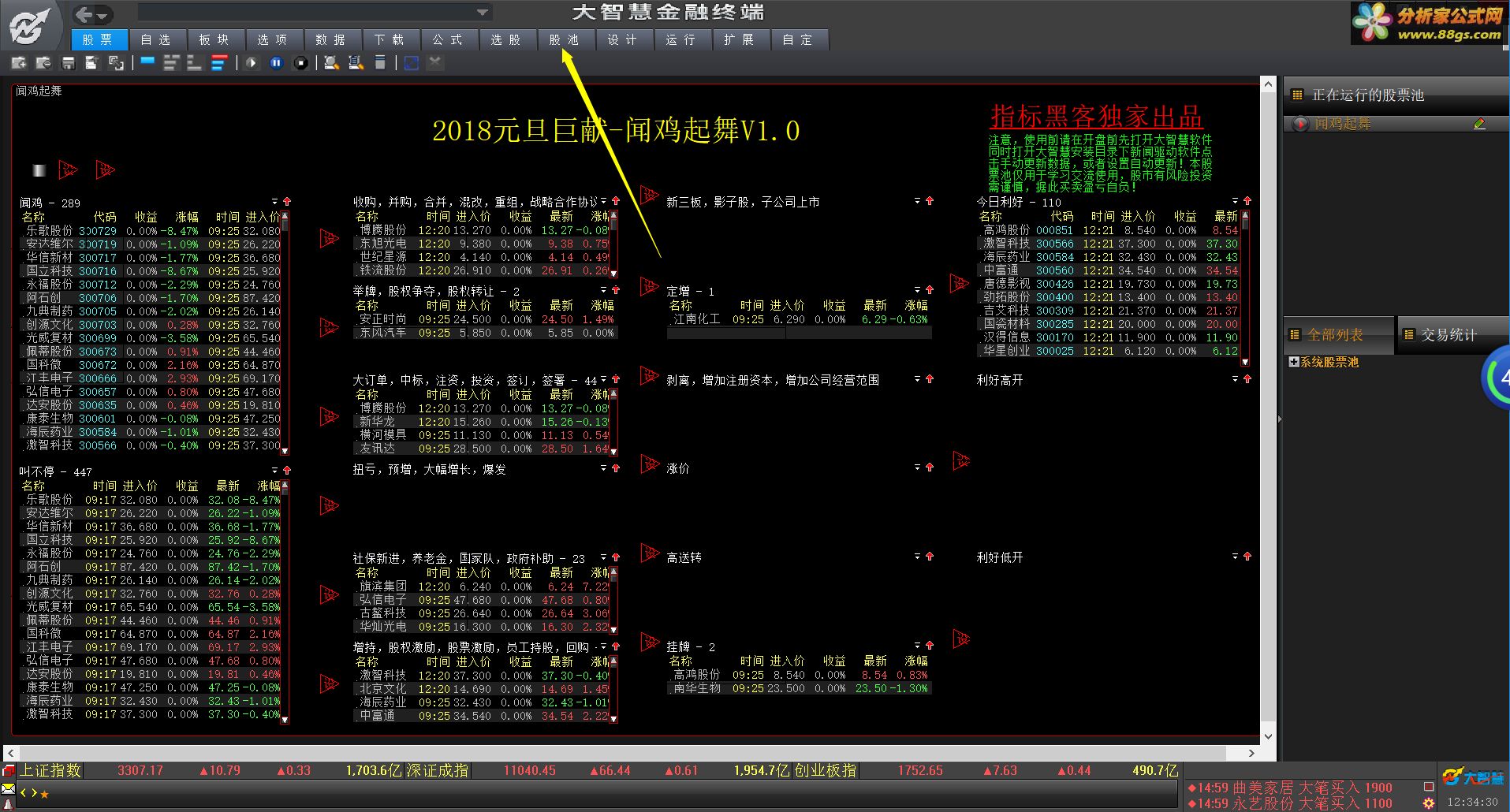
Task: Open the dropdown arrow of 定增 panel
Action: (x=917, y=290)
